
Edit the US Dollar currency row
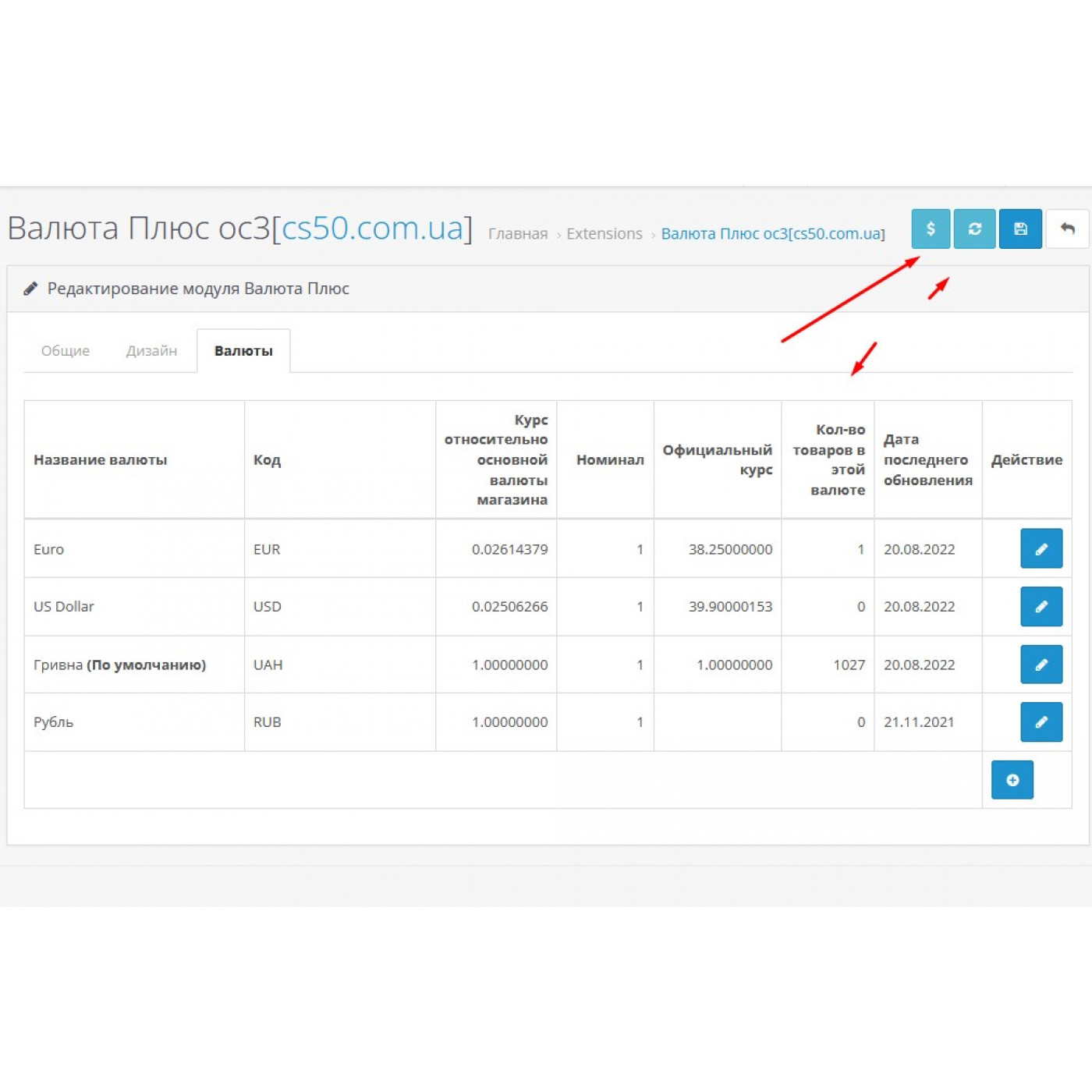point(1041,607)
